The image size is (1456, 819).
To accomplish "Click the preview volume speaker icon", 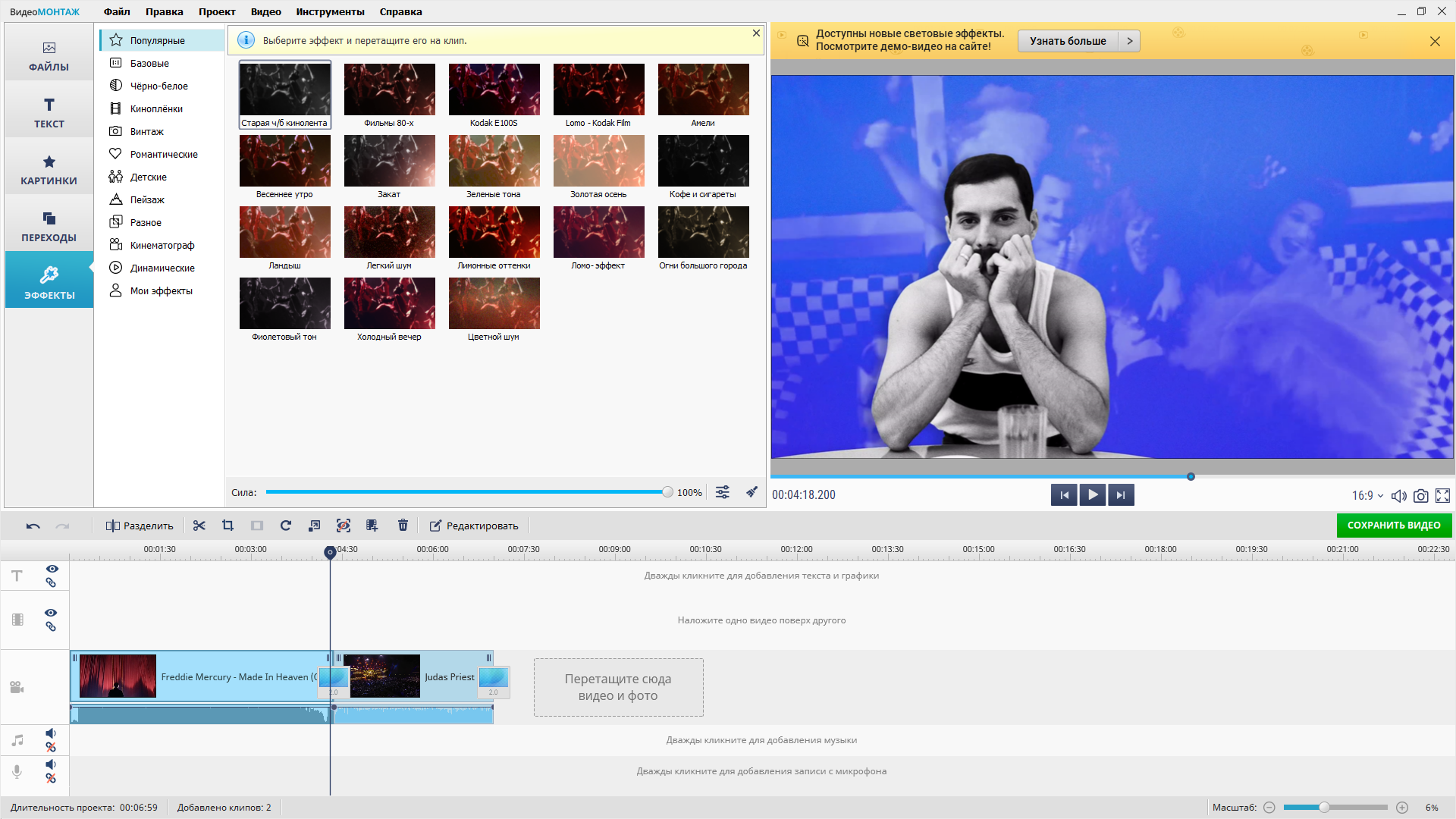I will click(1399, 495).
